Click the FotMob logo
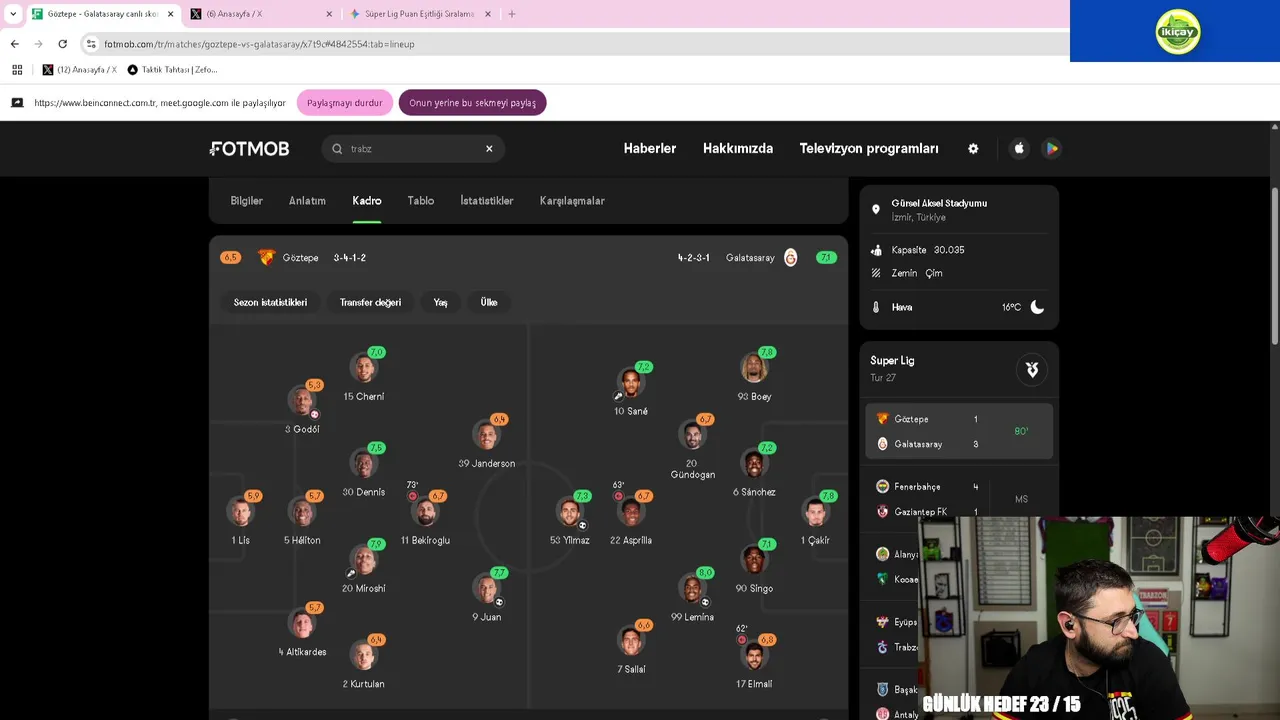 point(250,149)
